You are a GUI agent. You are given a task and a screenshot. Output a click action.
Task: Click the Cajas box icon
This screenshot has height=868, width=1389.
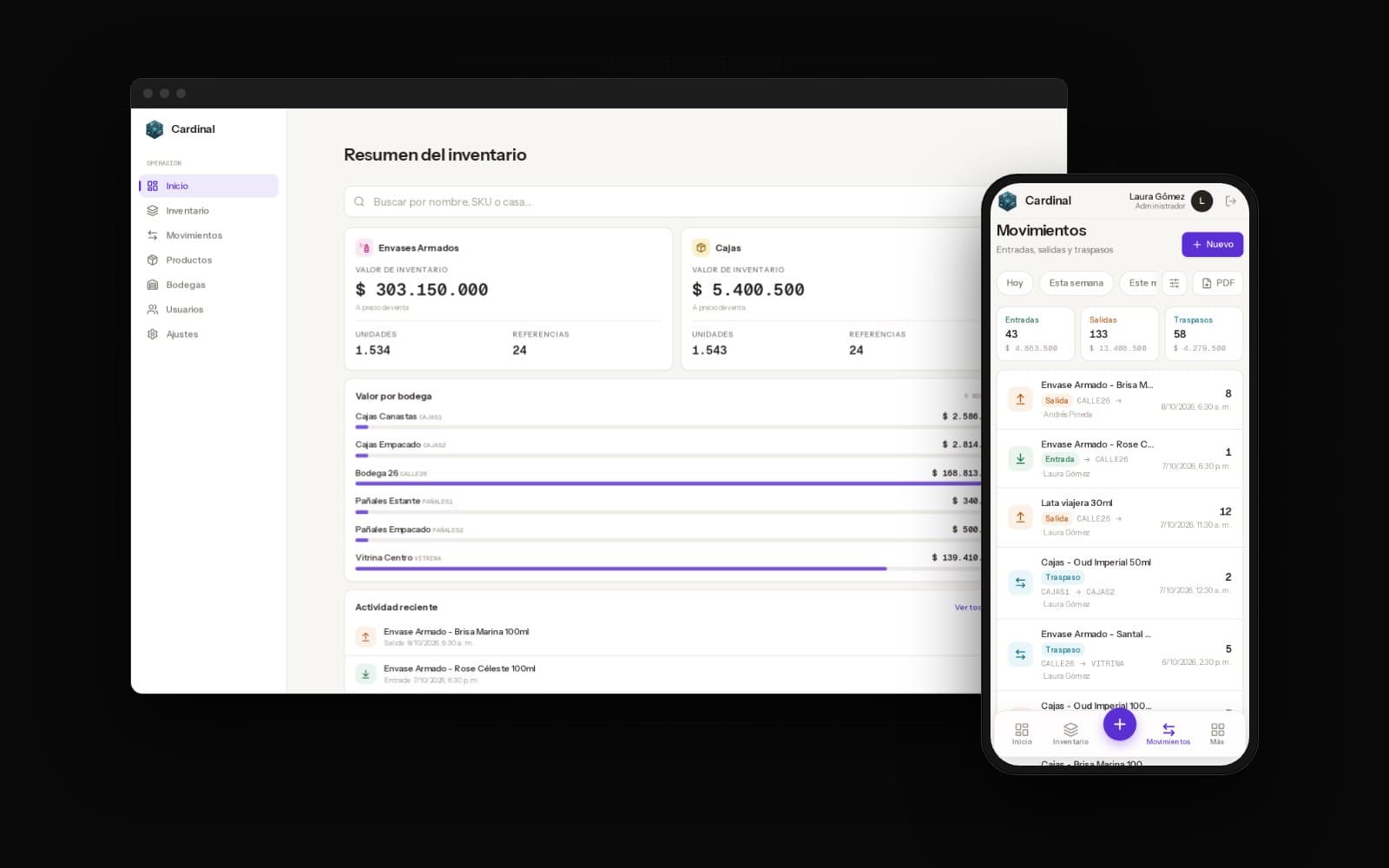click(x=701, y=248)
